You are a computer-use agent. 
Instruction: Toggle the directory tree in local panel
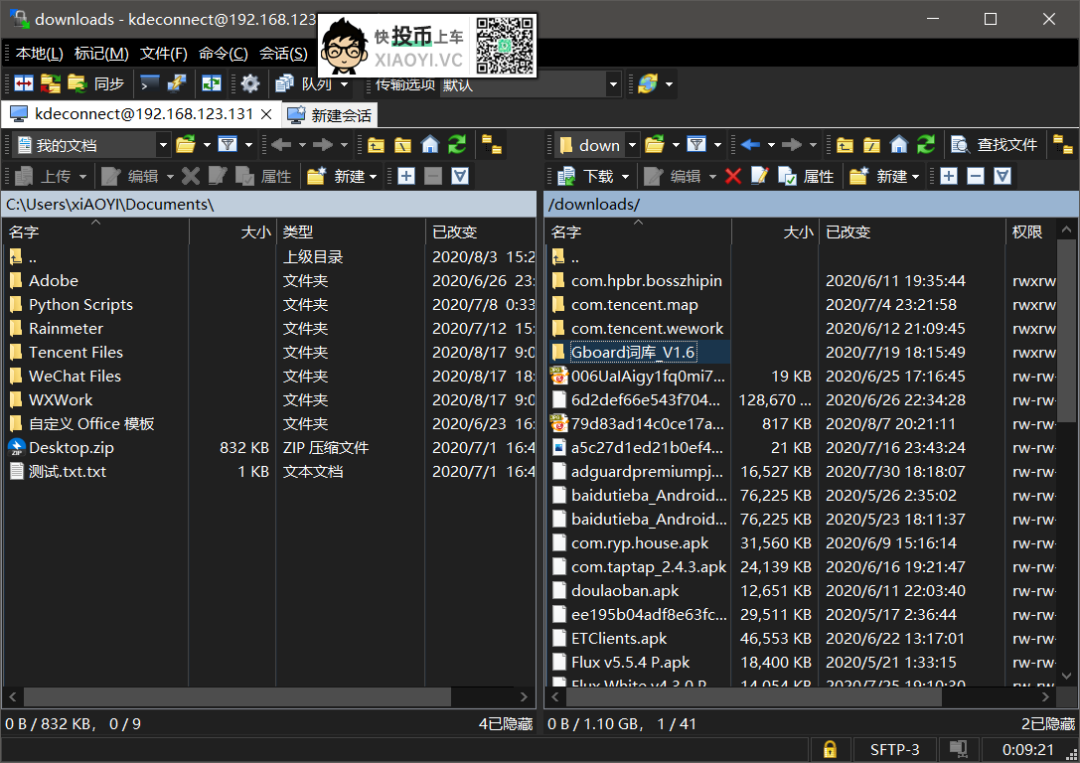[x=491, y=145]
